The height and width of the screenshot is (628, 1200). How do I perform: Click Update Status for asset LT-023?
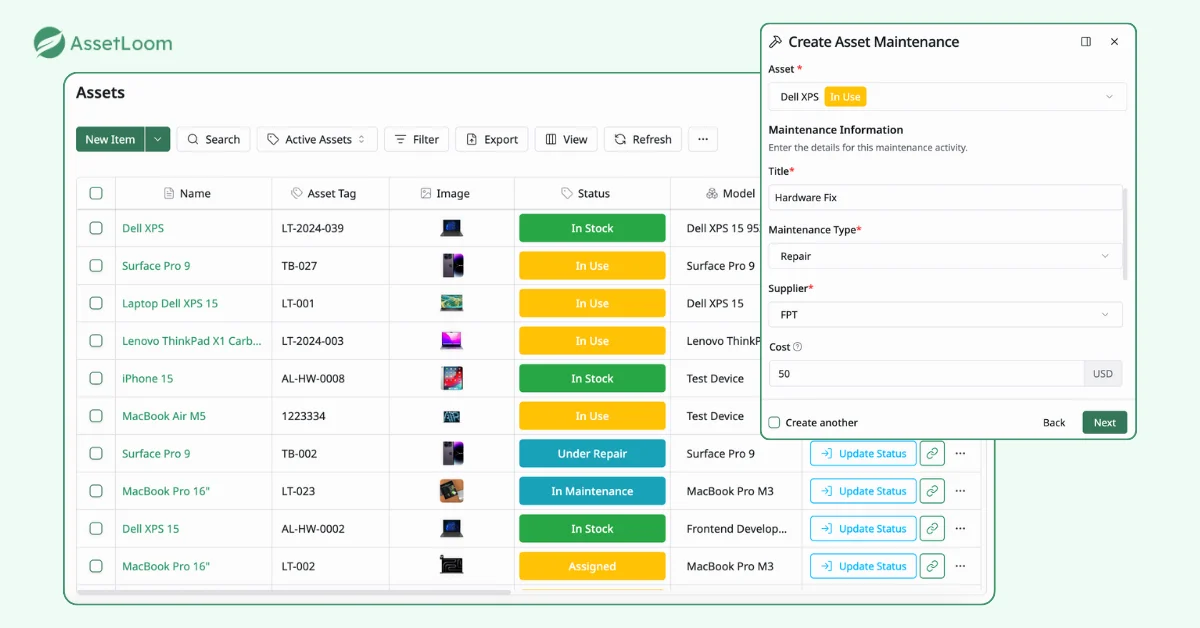(863, 491)
